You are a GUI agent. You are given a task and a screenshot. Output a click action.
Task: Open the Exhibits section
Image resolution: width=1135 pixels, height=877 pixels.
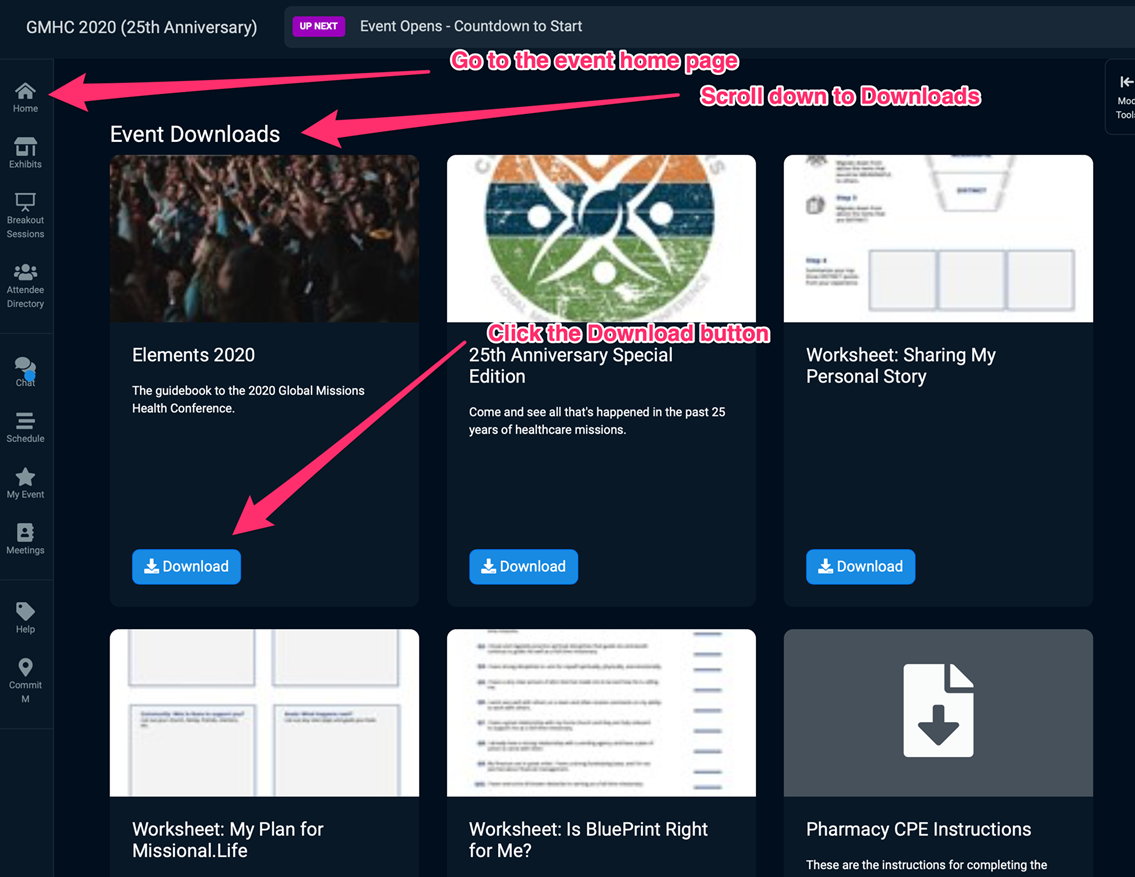click(x=25, y=153)
